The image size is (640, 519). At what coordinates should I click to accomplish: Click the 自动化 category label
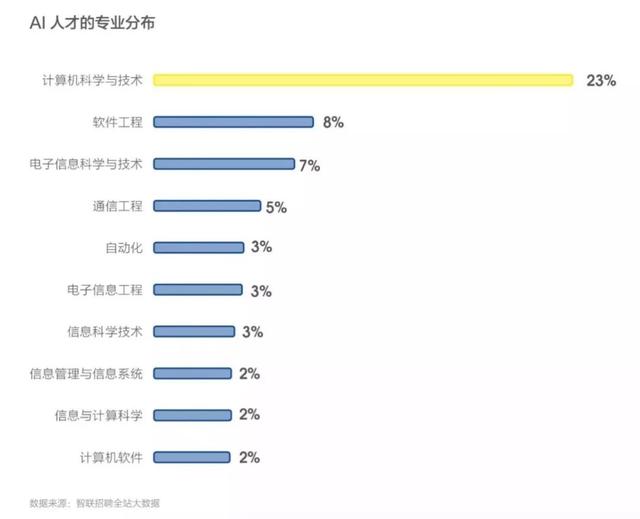pos(124,248)
